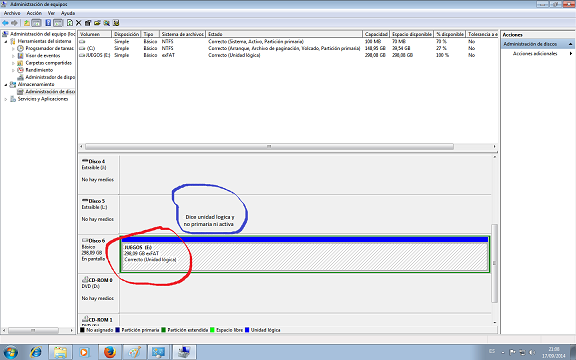This screenshot has height=360, width=576.
Task: Open the Windows Start button
Action: click(x=10, y=352)
